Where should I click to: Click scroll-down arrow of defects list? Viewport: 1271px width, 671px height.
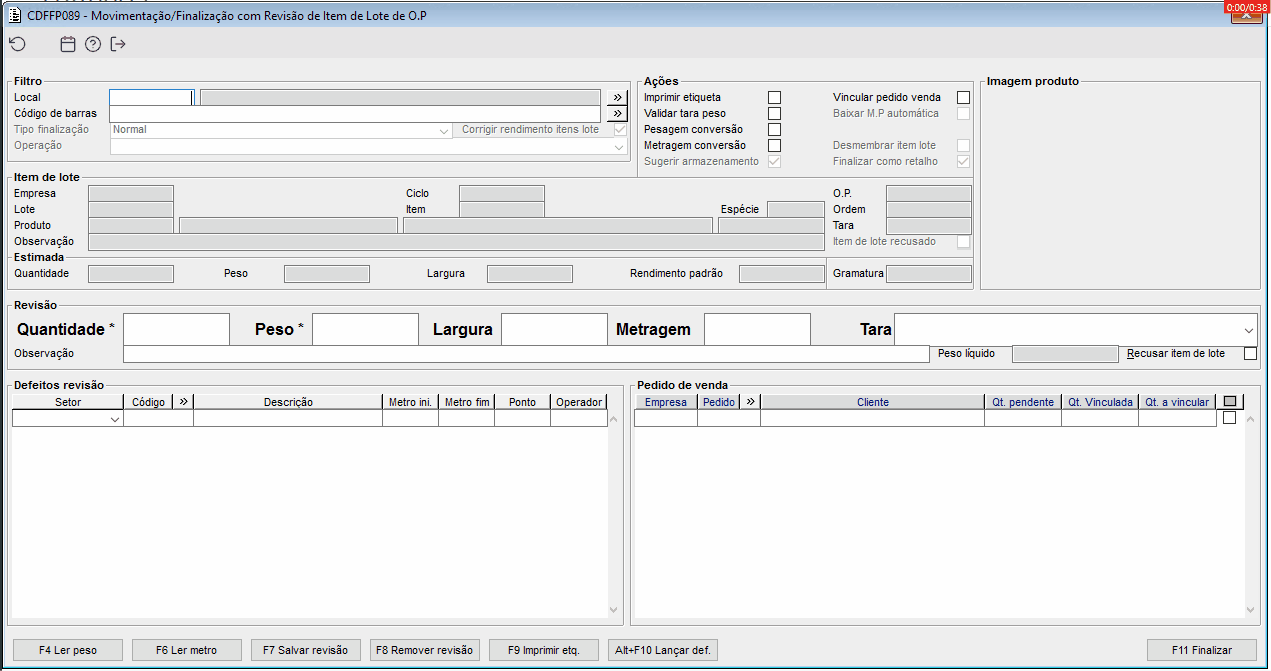coord(613,609)
